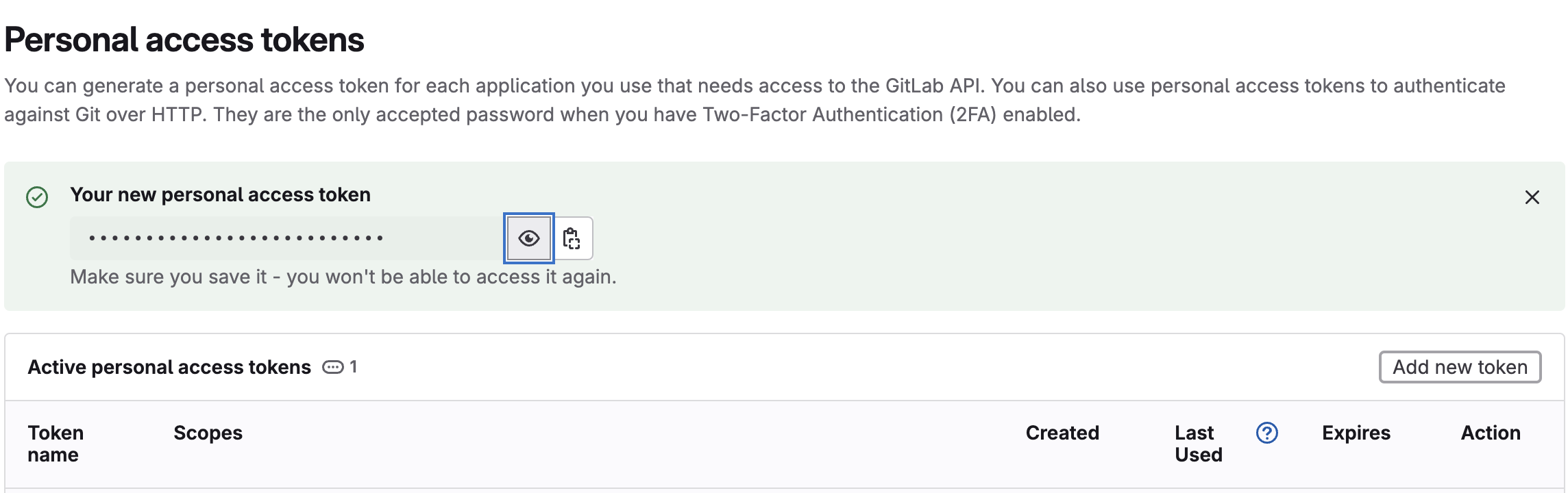This screenshot has width=1568, height=493.
Task: Open the Last Used help icon
Action: (1266, 433)
